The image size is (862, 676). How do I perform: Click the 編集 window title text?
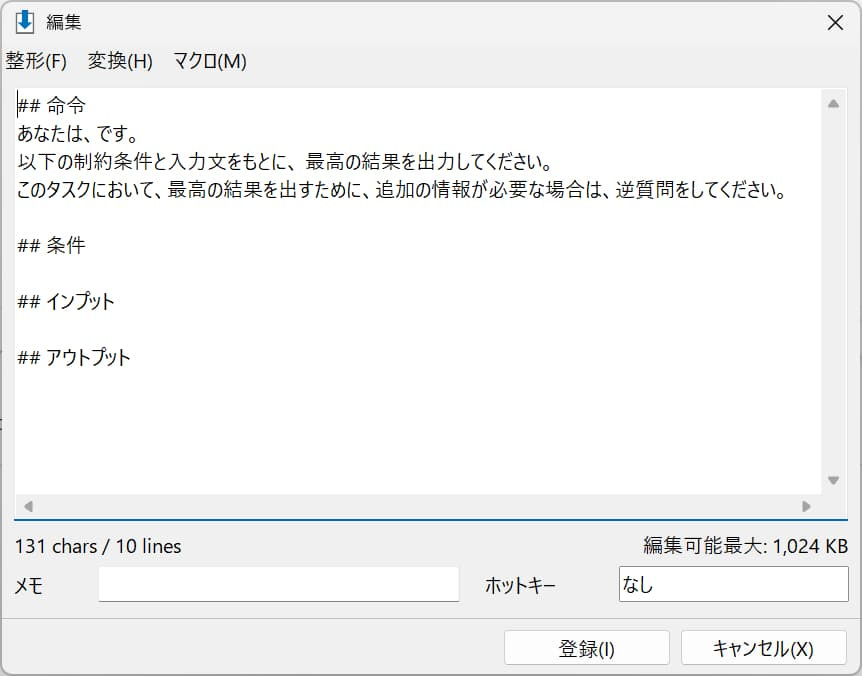point(64,22)
